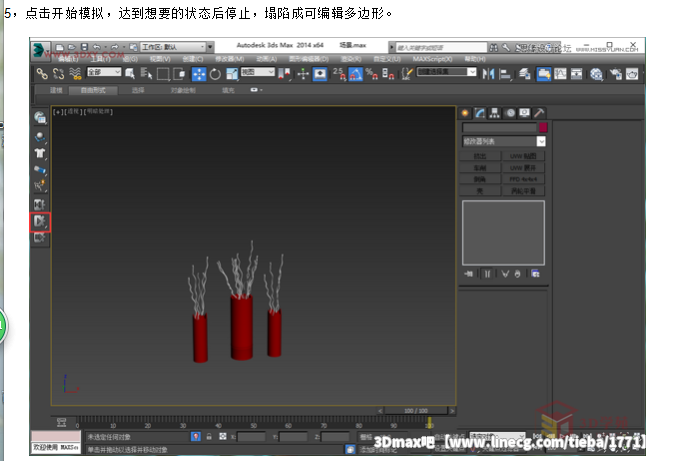
Task: Open the Mirror tool in main toolbar
Action: click(x=489, y=73)
